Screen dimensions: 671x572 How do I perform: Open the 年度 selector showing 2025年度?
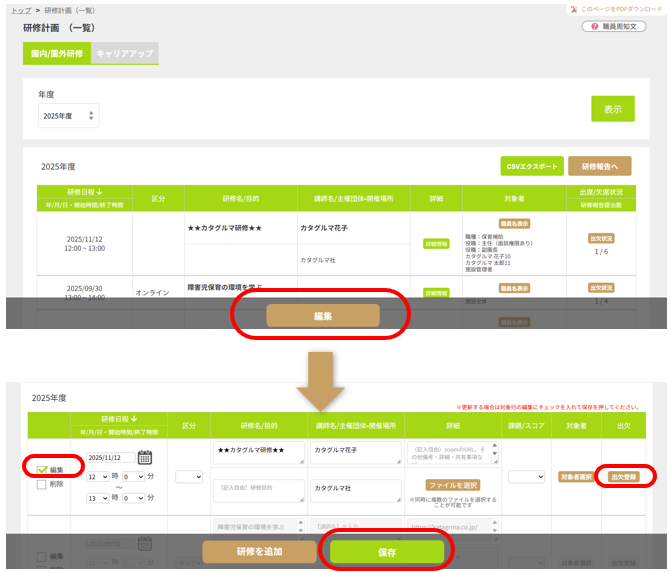coord(68,116)
